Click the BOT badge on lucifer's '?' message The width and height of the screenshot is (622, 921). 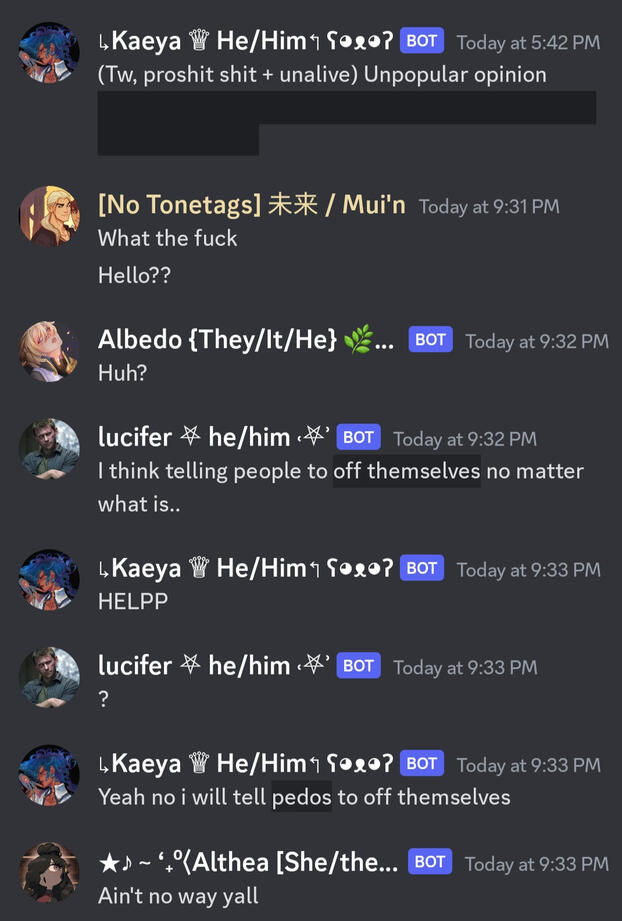(x=358, y=665)
